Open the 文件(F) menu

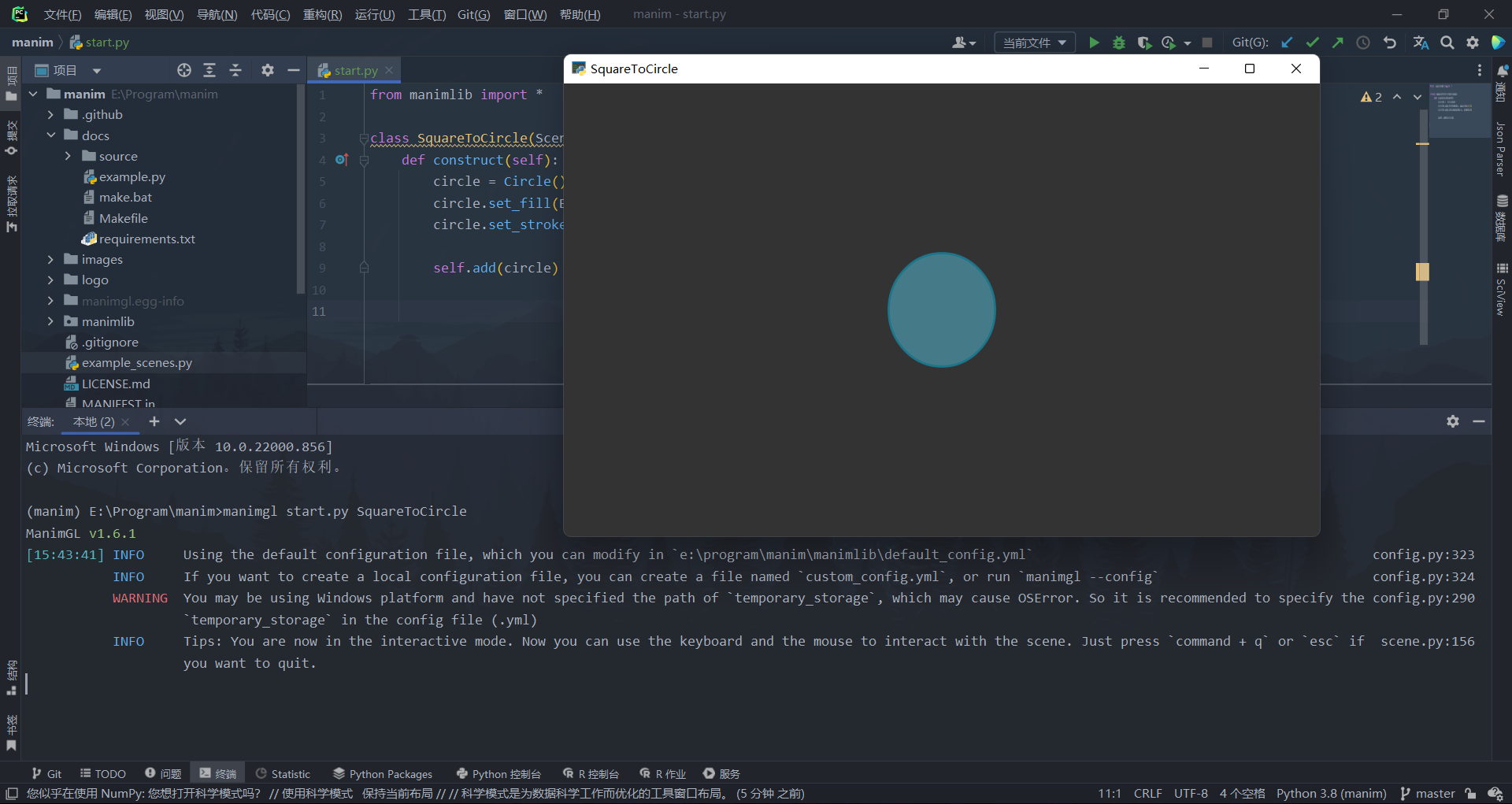click(62, 14)
